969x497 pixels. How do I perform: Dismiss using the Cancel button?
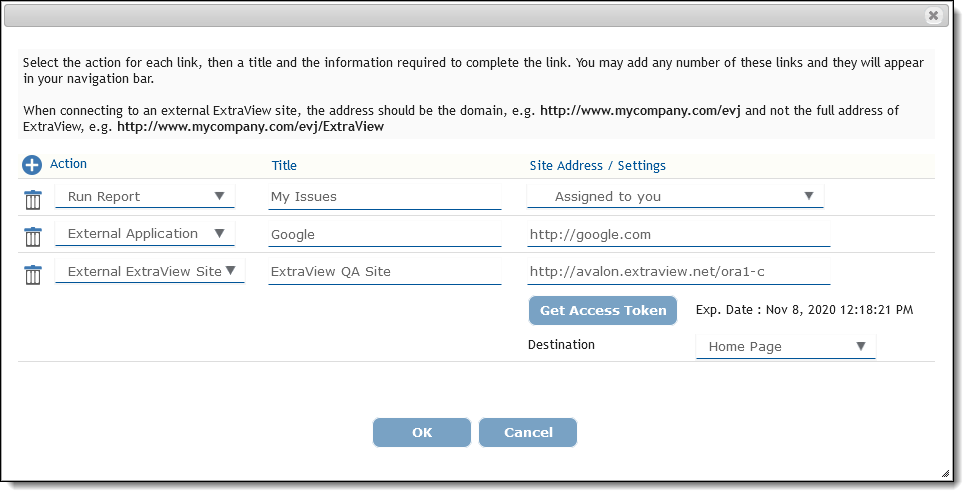click(x=528, y=432)
